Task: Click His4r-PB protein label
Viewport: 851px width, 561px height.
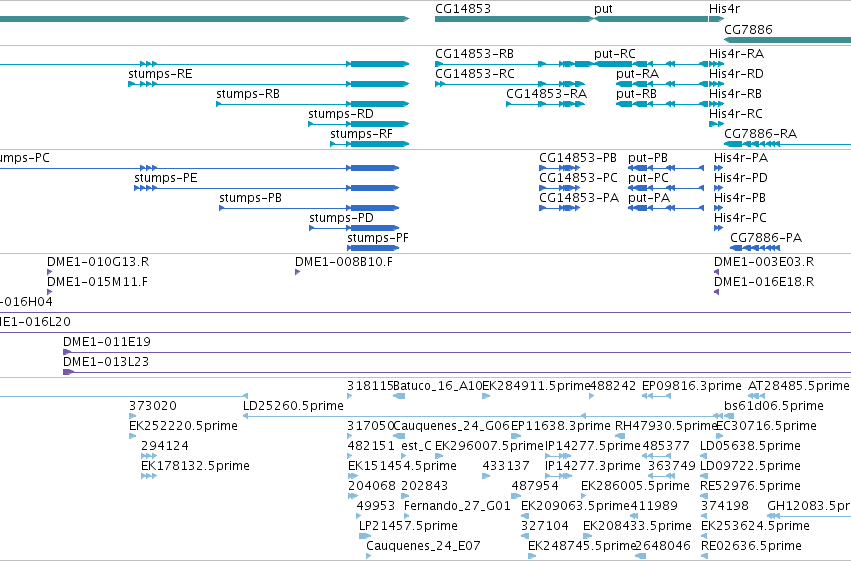Action: pos(740,198)
